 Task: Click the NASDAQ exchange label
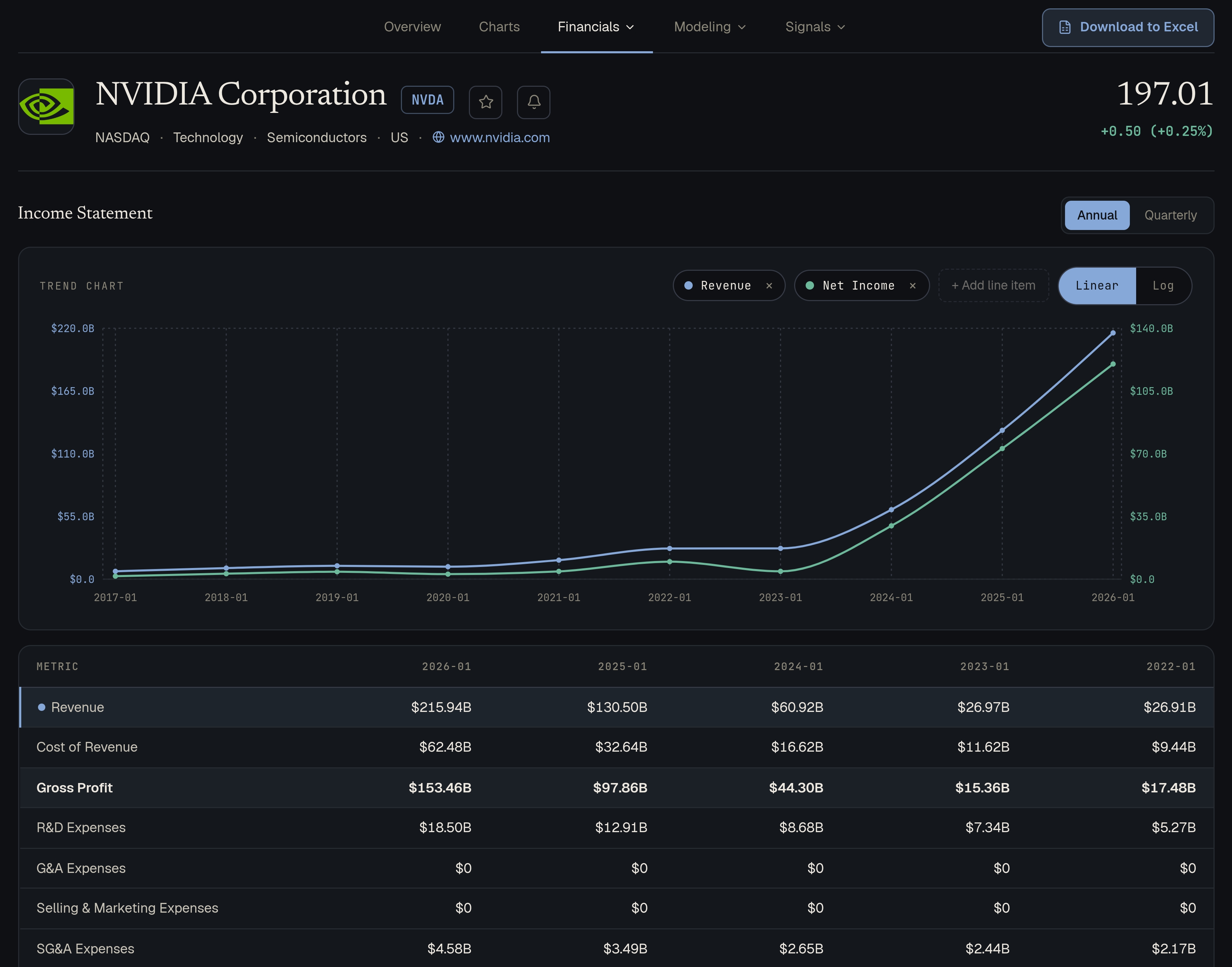click(122, 138)
